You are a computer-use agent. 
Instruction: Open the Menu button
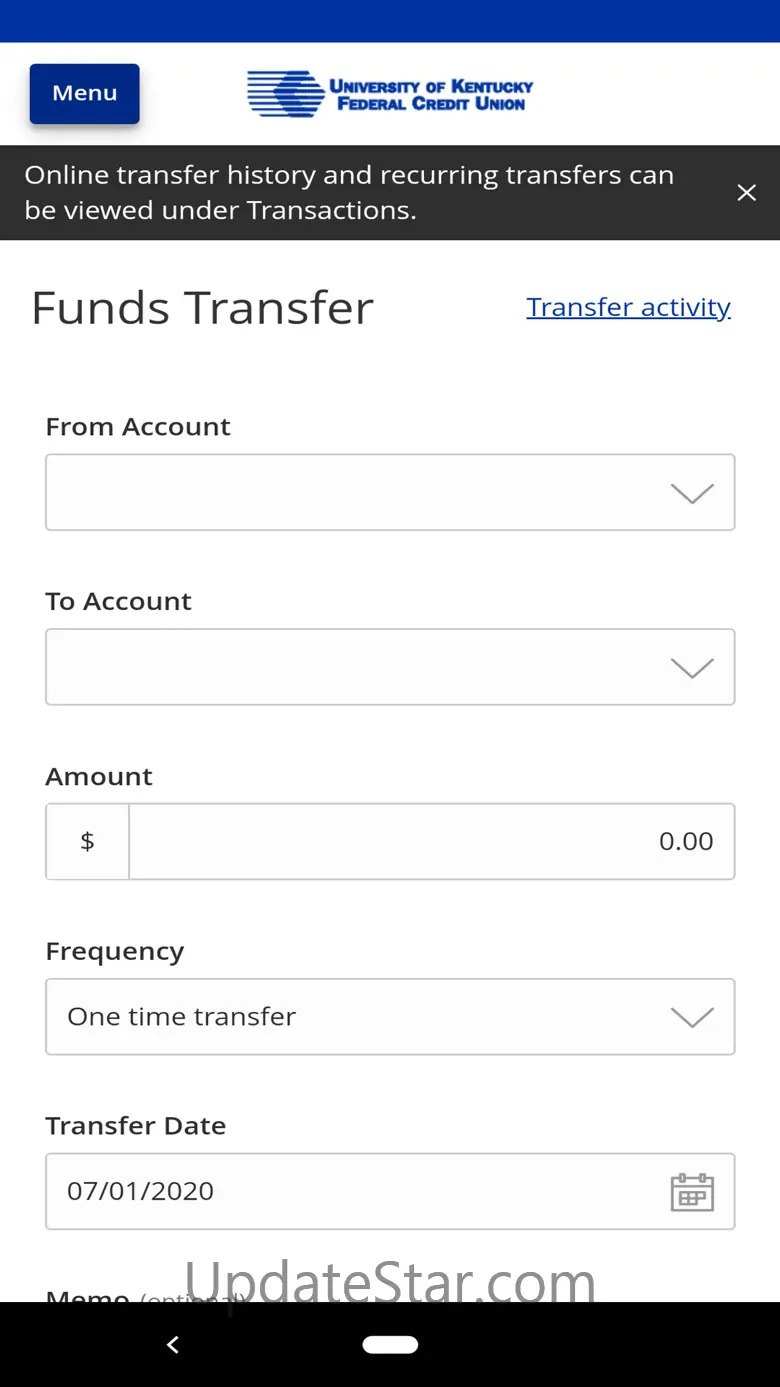[85, 94]
